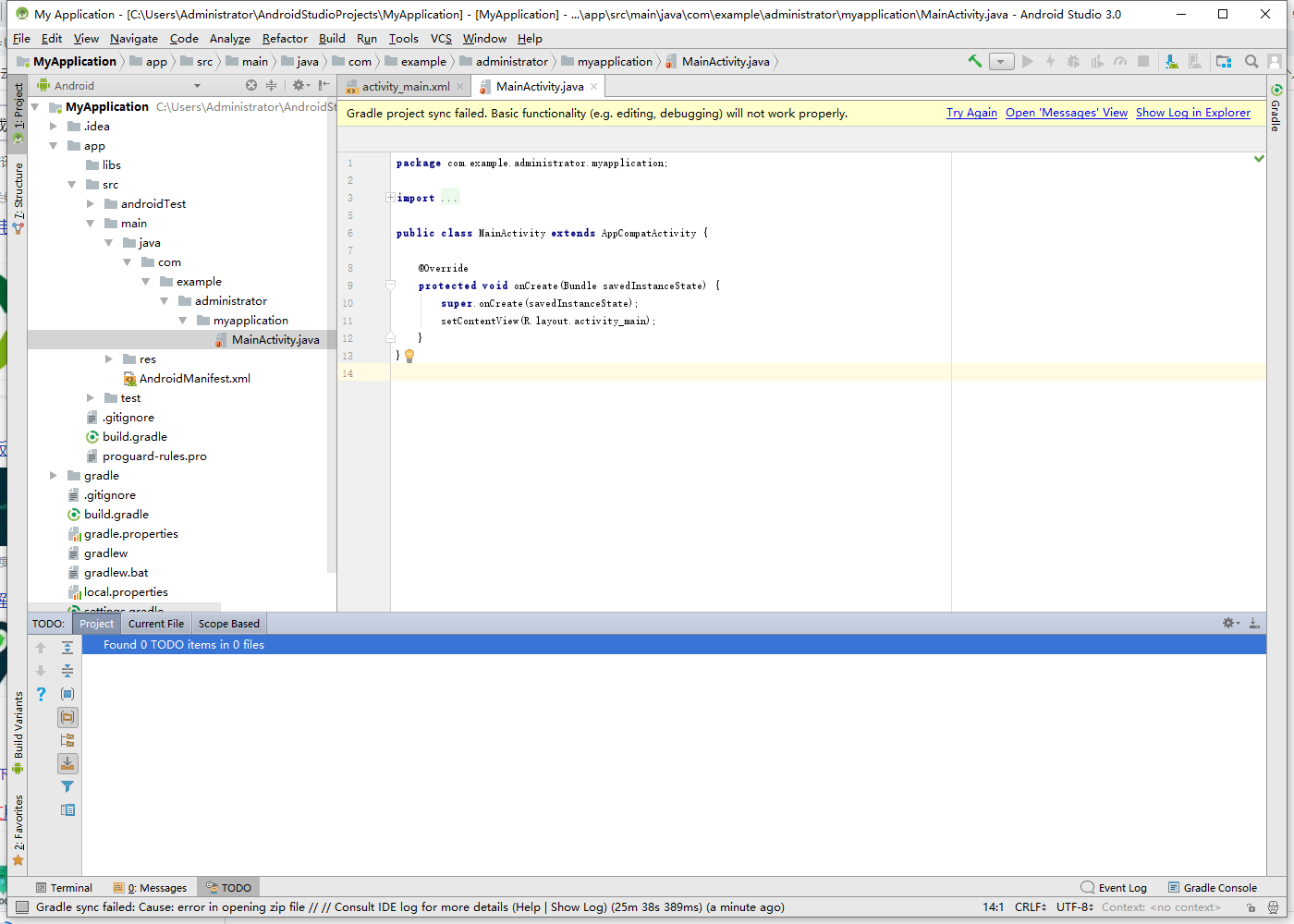Hide the TODO panel with the download-arrow icon
The image size is (1294, 924).
[x=1254, y=623]
